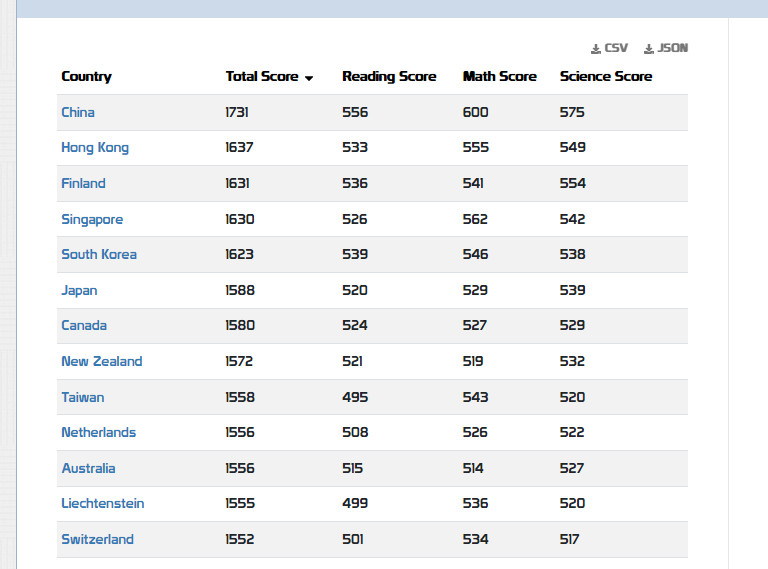Open the Canada country link
The image size is (768, 569).
(x=84, y=325)
